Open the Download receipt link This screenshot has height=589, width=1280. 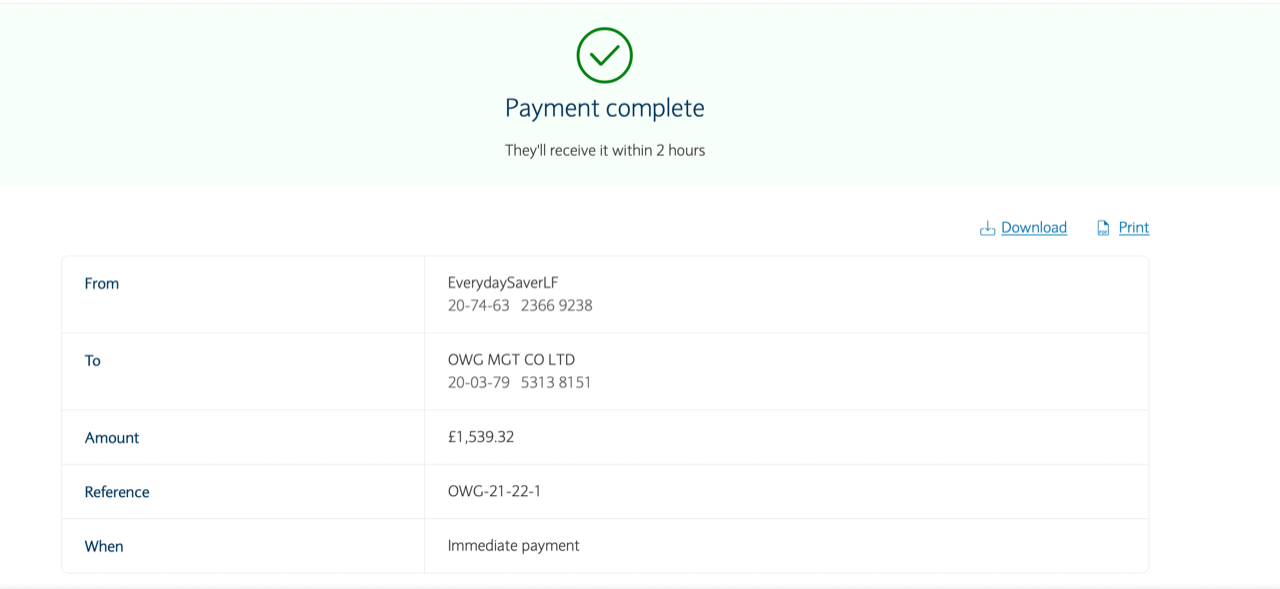[1034, 228]
